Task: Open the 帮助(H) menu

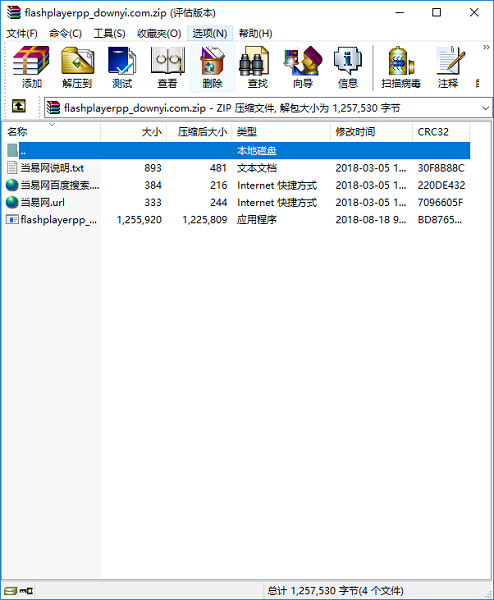Action: [x=255, y=34]
